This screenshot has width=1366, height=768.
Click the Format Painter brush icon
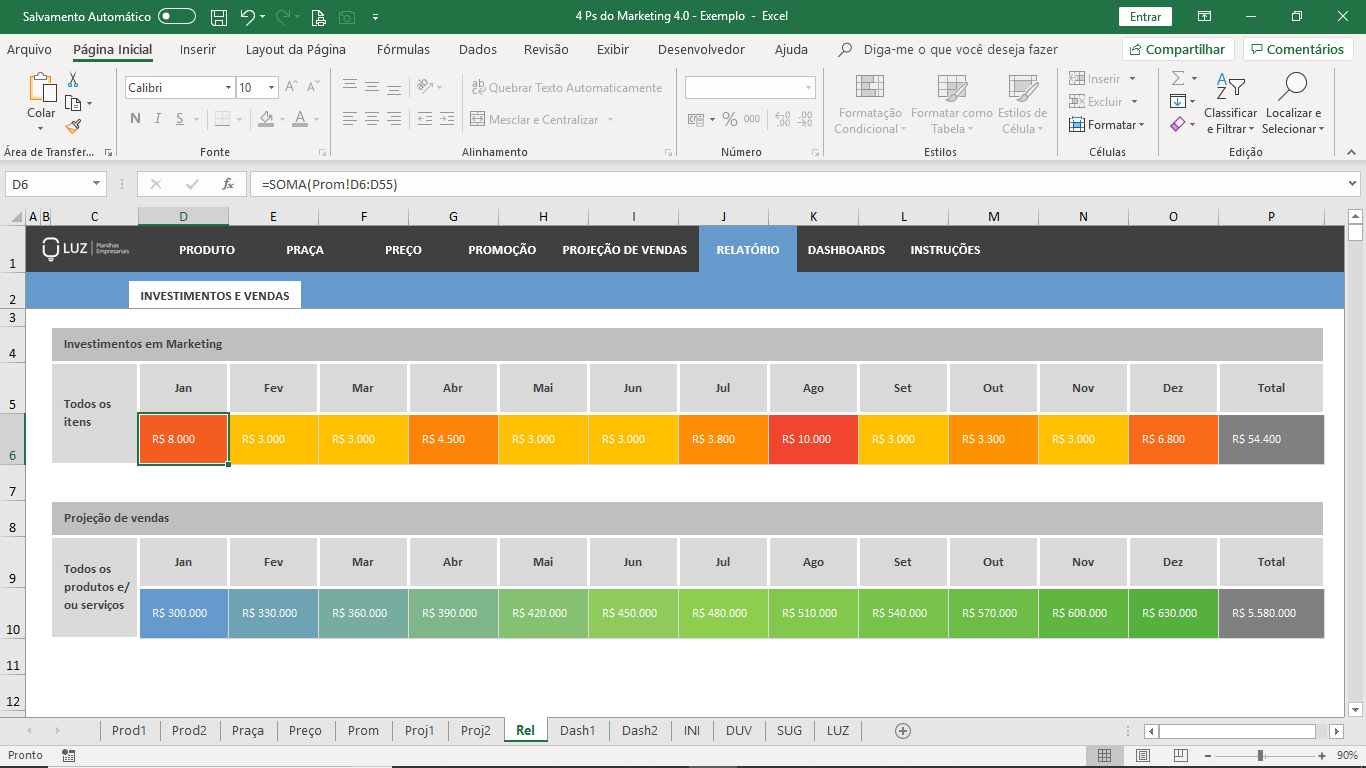point(73,126)
